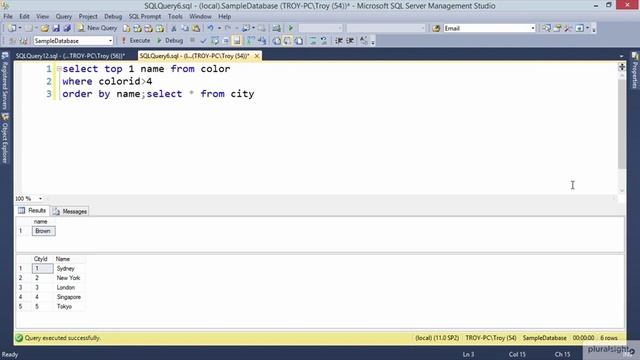The width and height of the screenshot is (640, 360).
Task: Open the 100 % zoom dropdown
Action: pyautogui.click(x=40, y=198)
